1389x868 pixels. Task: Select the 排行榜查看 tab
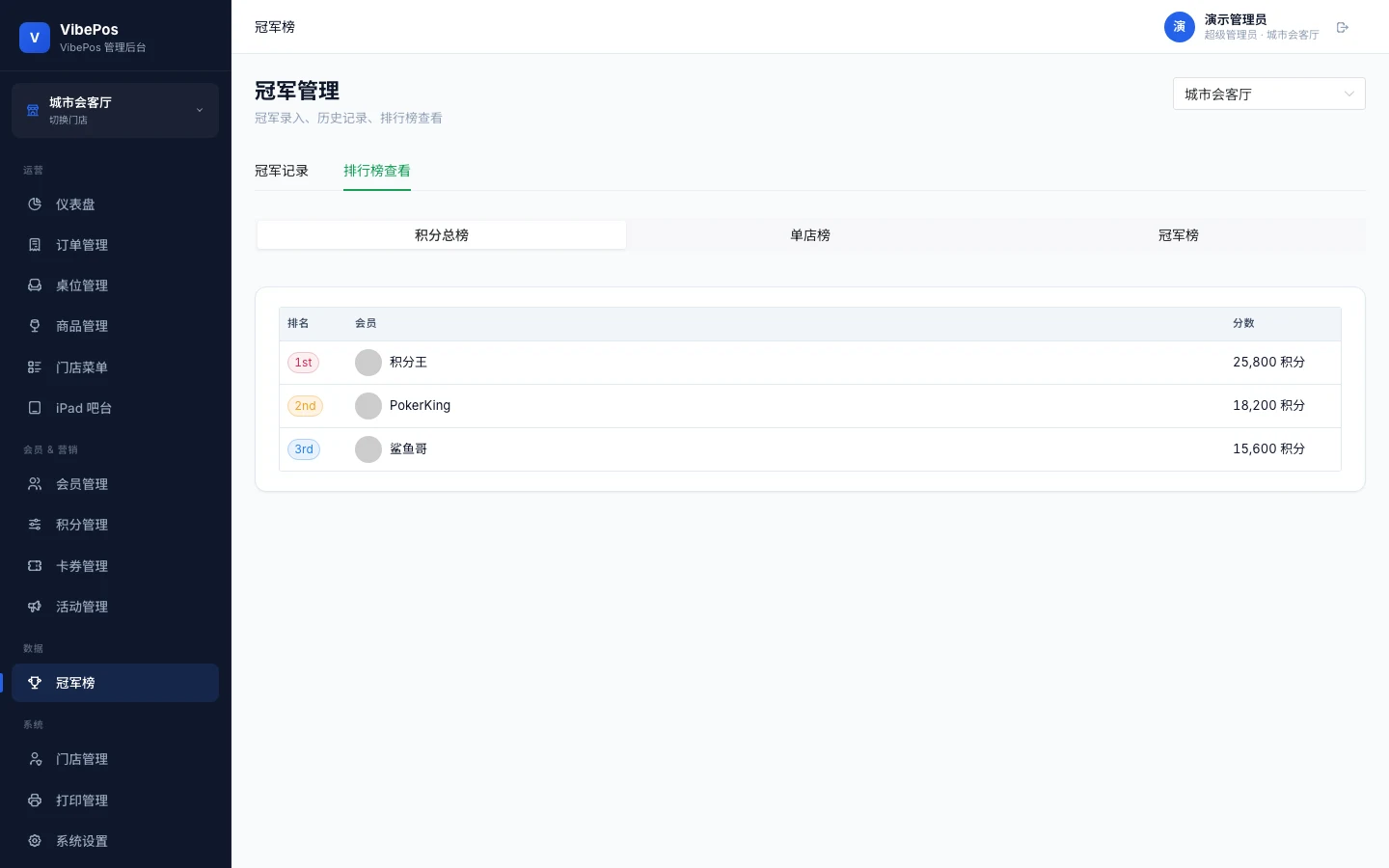click(377, 171)
